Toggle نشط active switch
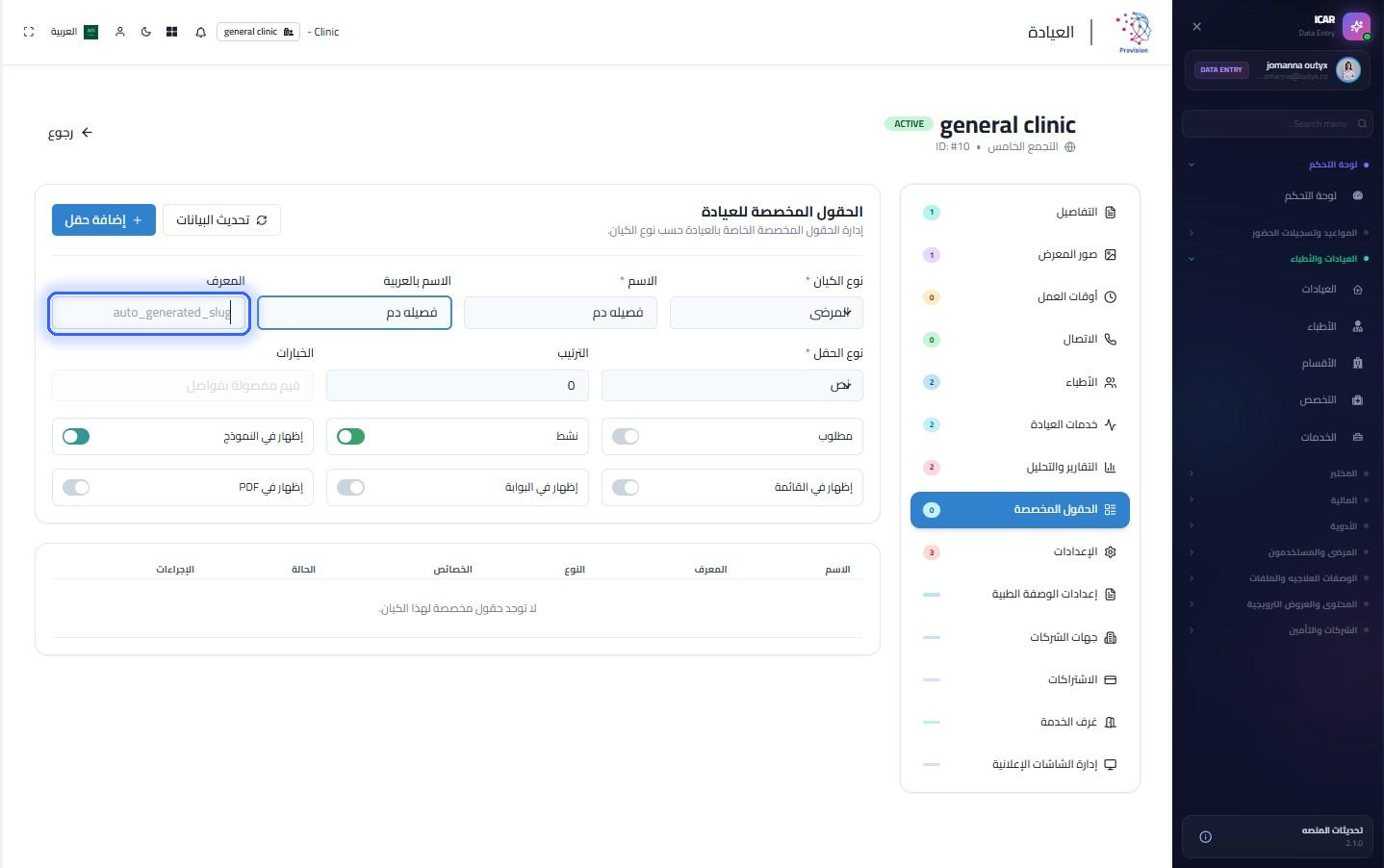Viewport: 1384px width, 868px height. tap(350, 437)
